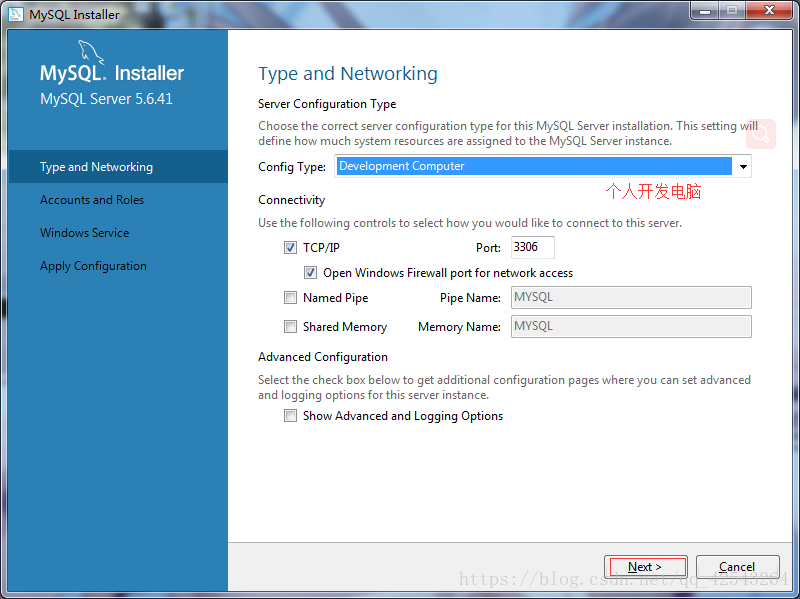800x599 pixels.
Task: Enable the Shared Memory checkbox
Action: (x=290, y=327)
